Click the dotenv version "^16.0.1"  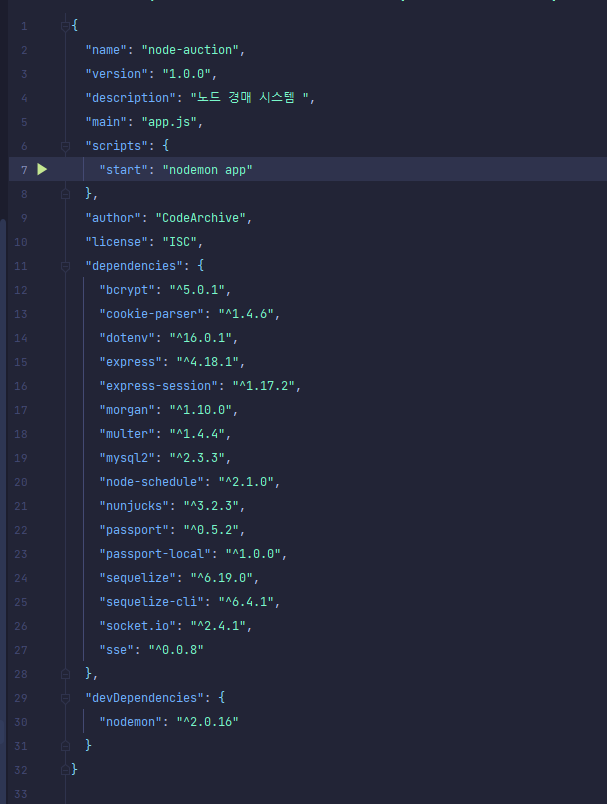201,338
